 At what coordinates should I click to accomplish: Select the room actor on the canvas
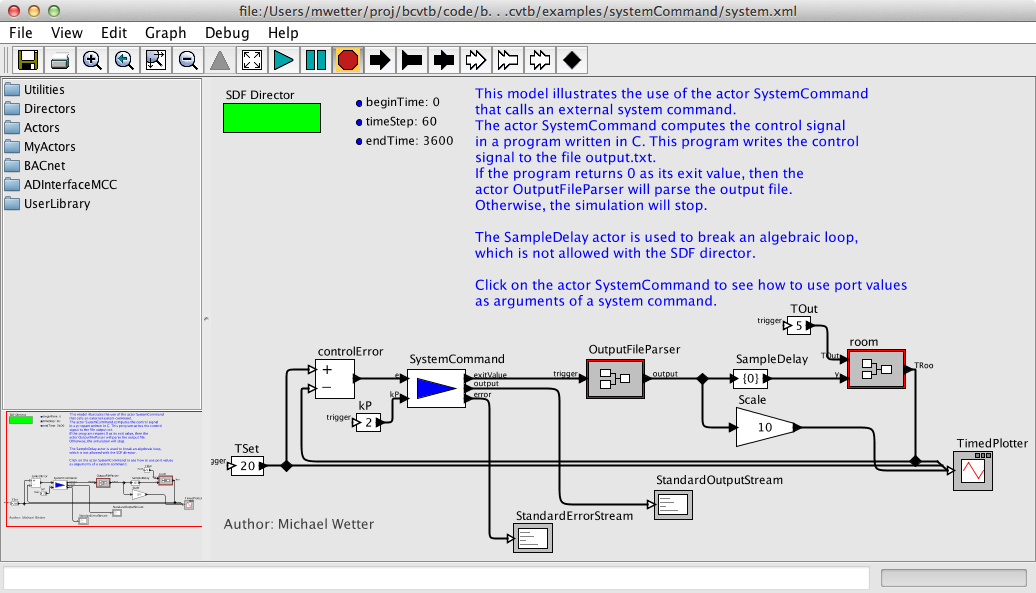coord(876,370)
